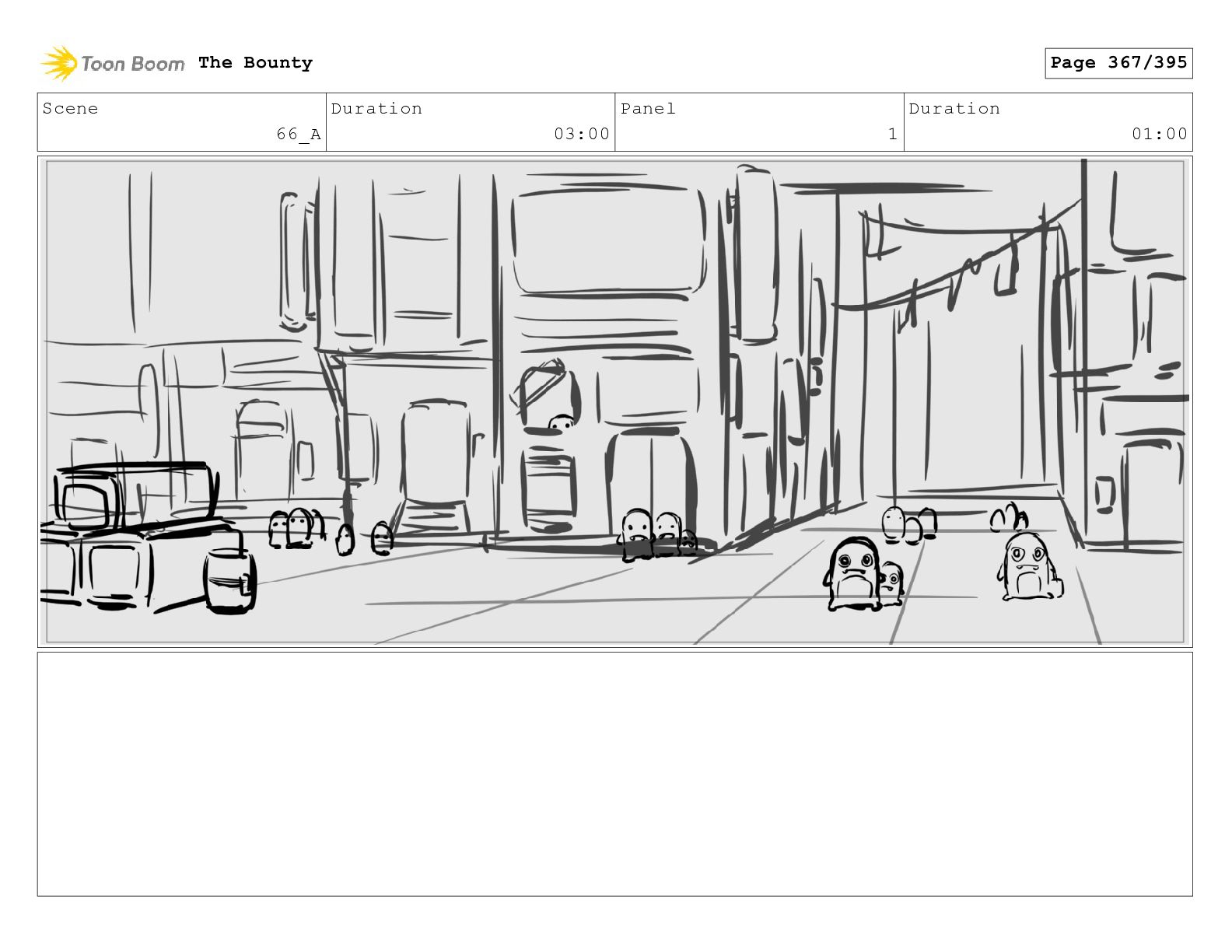Click the page number box "Page 367/395"
The height and width of the screenshot is (952, 1232).
tap(1118, 63)
